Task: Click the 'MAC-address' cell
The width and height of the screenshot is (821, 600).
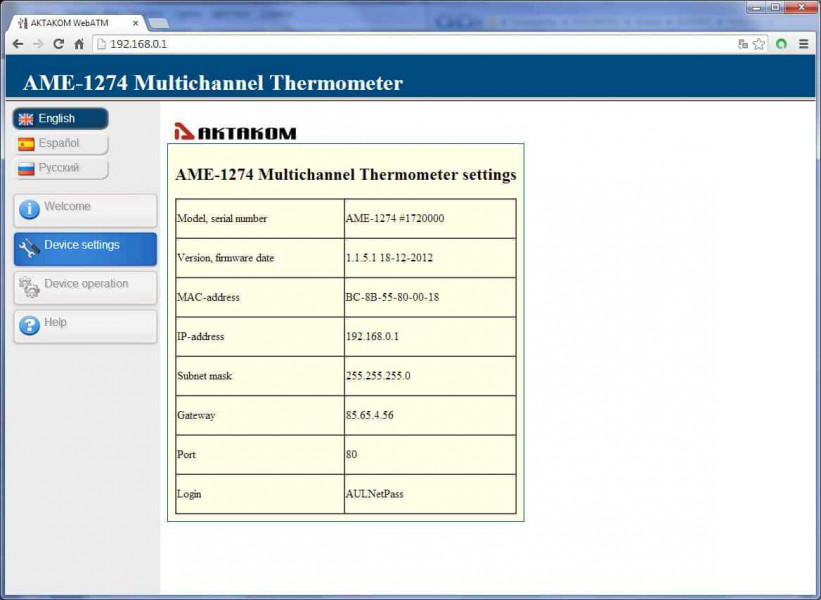Action: pos(260,297)
